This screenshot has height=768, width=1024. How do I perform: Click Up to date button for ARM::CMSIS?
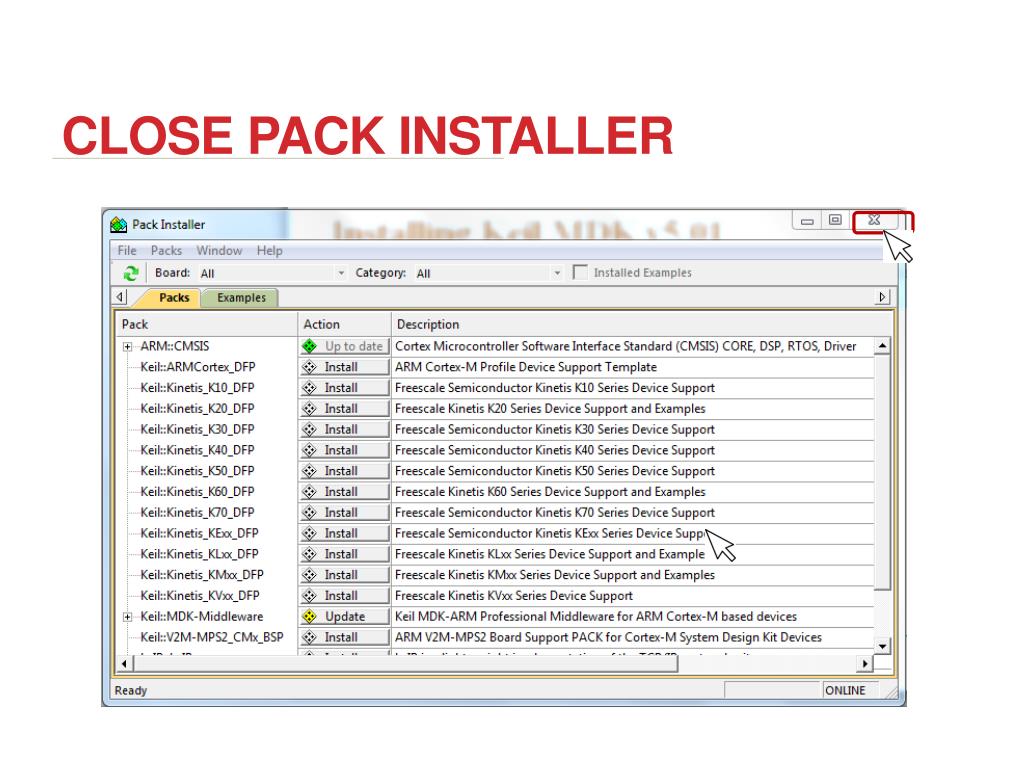(345, 346)
